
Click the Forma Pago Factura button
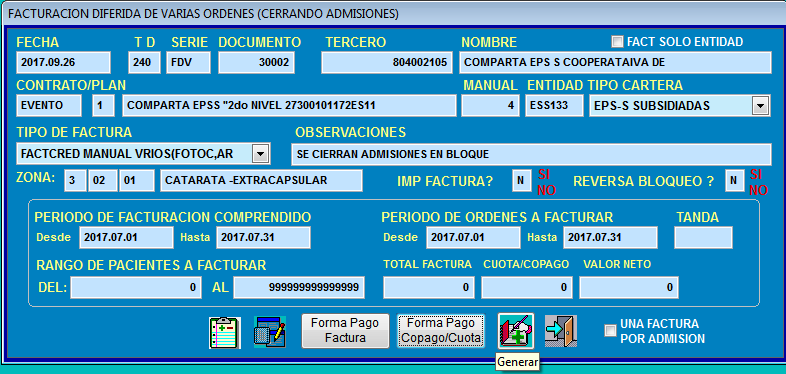[x=345, y=331]
